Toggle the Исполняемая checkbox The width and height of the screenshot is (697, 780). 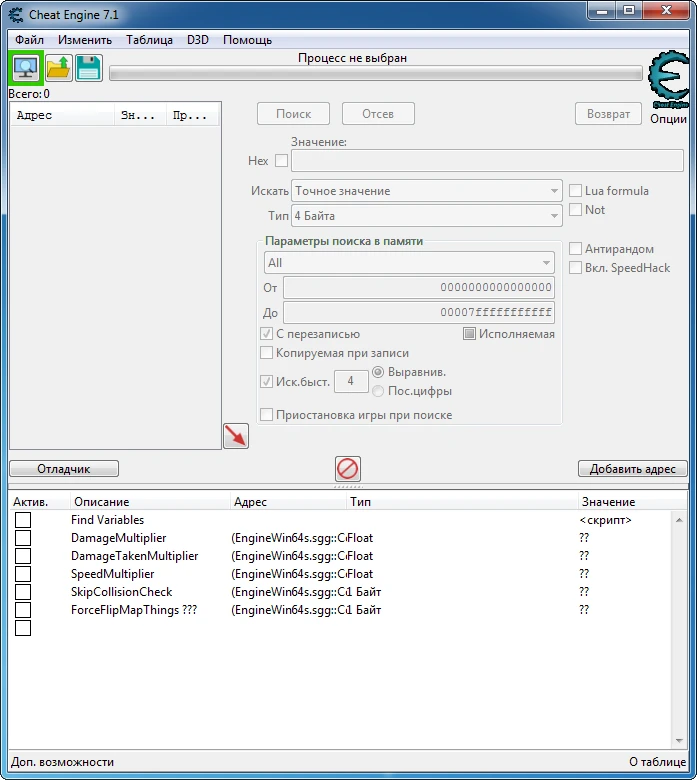[469, 333]
